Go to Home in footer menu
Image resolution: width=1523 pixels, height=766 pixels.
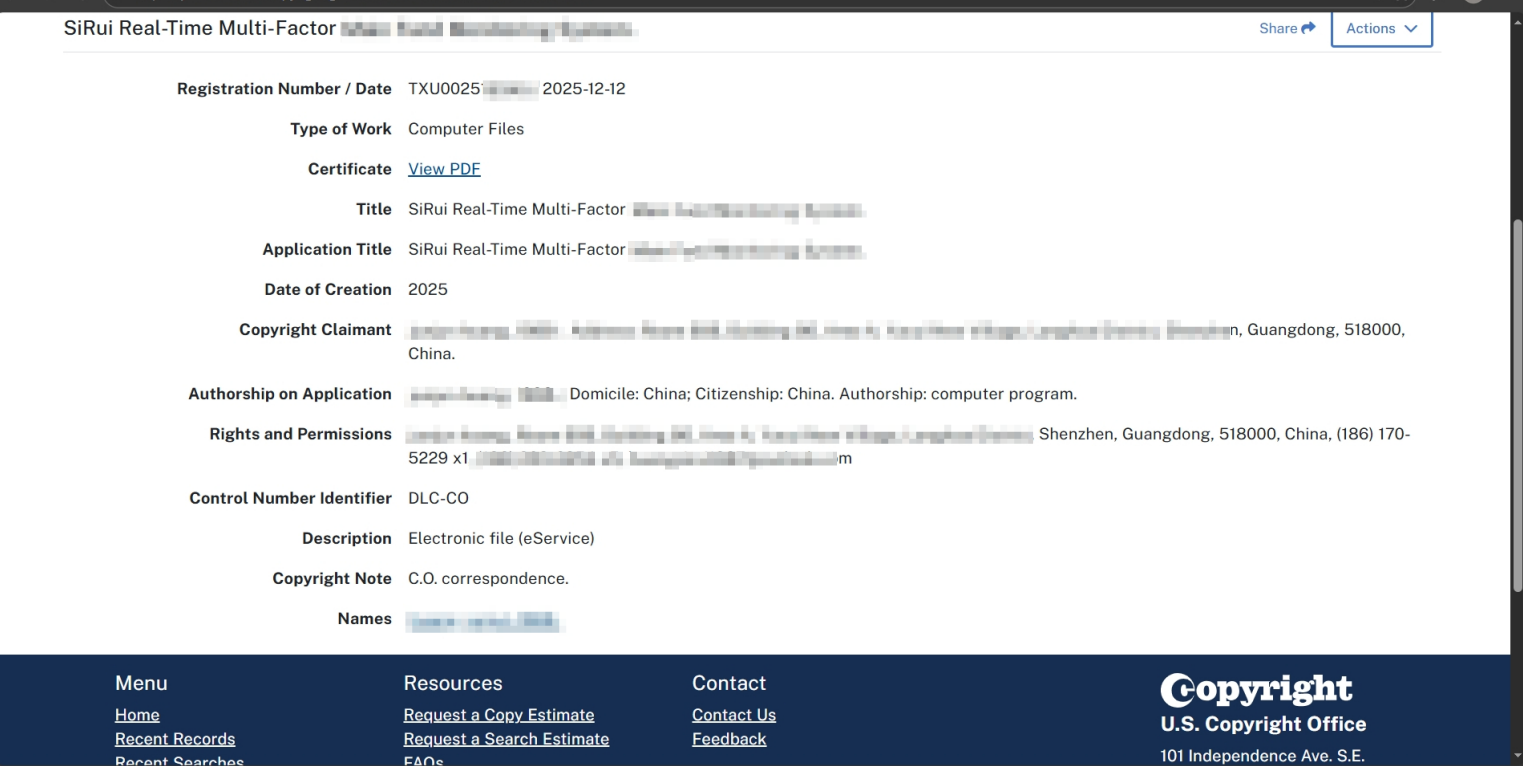(x=137, y=715)
